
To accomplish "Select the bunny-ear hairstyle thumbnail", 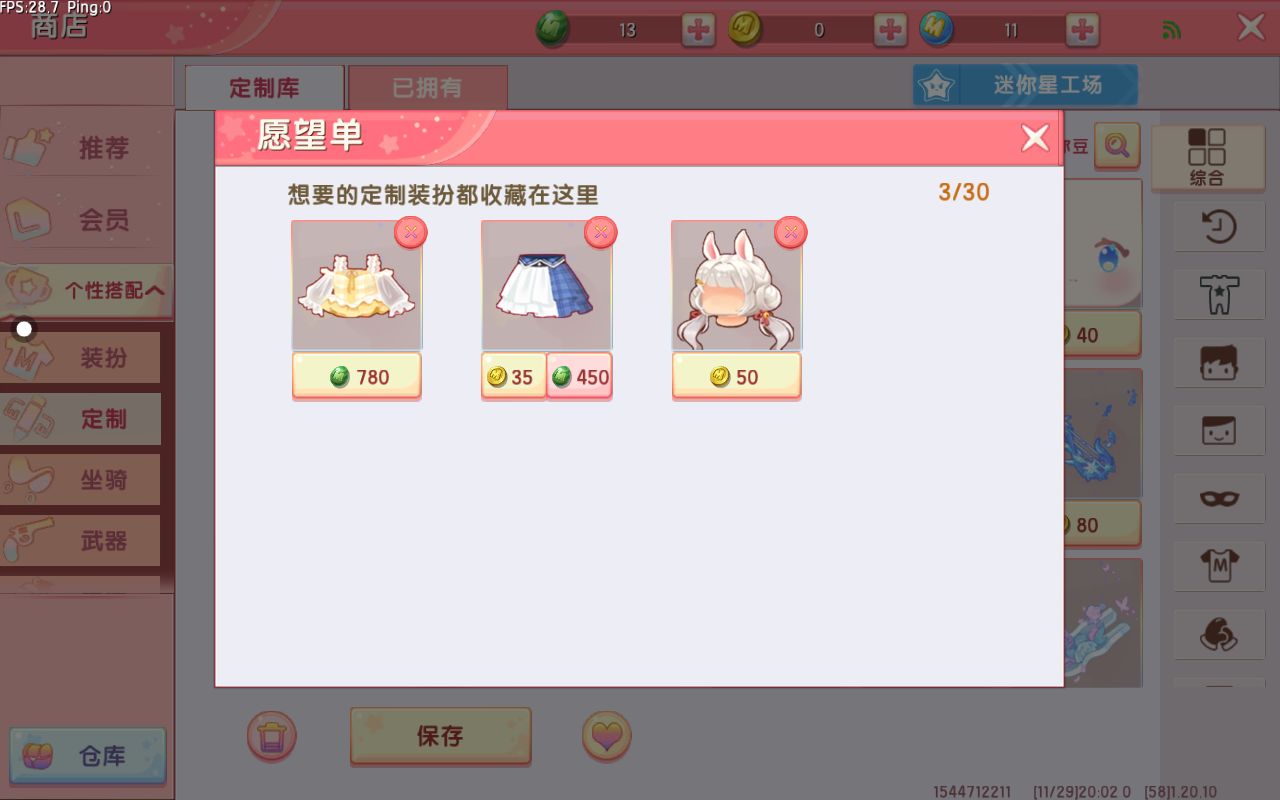I will coord(737,286).
